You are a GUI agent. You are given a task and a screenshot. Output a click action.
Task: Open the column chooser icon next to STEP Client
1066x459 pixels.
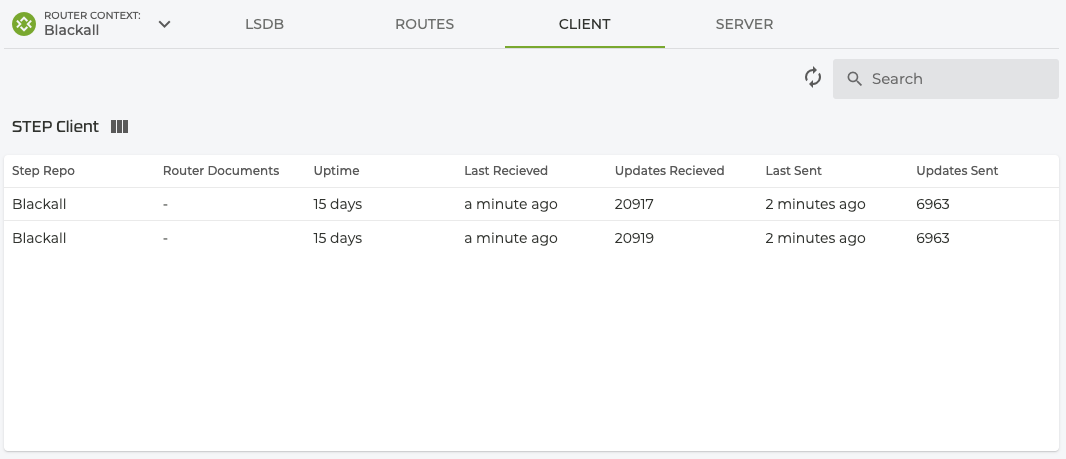(120, 127)
